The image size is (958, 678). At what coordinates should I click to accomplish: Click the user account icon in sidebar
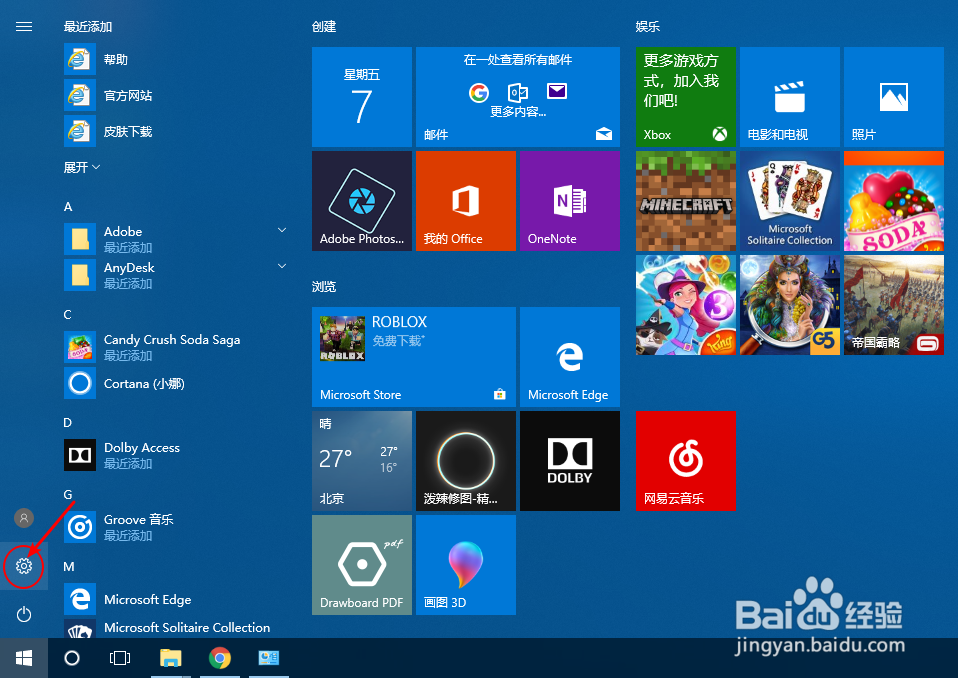[x=24, y=518]
